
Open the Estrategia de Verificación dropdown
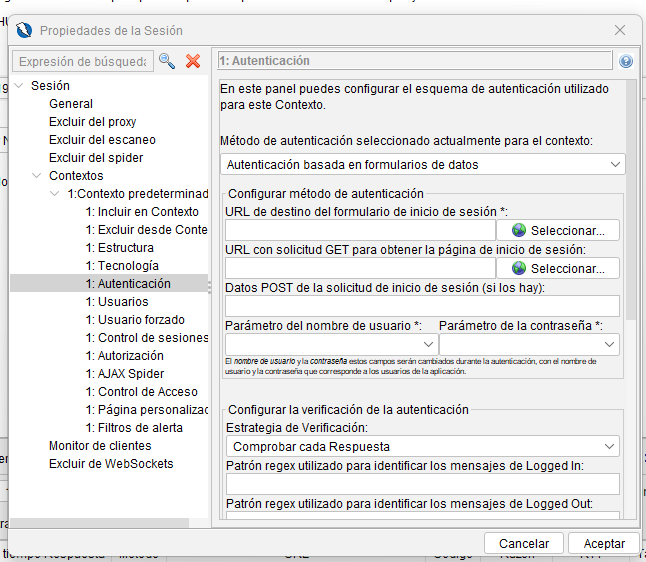422,446
